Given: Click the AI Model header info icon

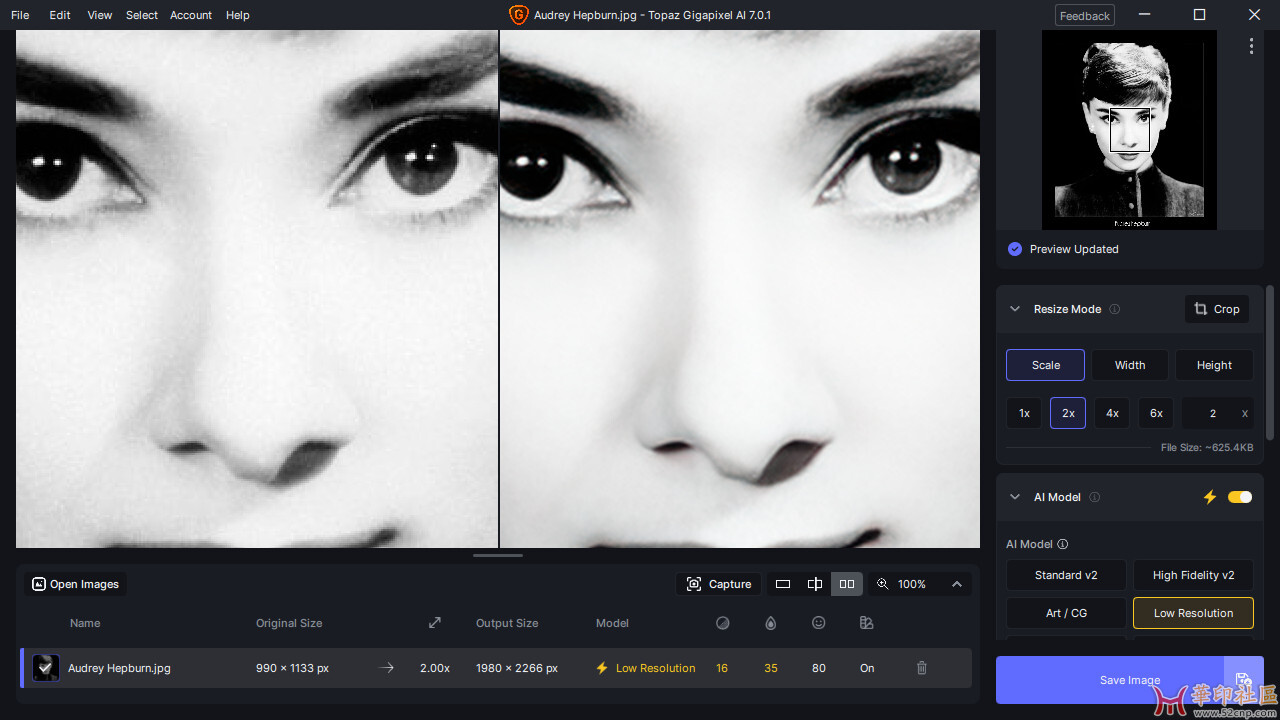Looking at the screenshot, I should 1095,497.
